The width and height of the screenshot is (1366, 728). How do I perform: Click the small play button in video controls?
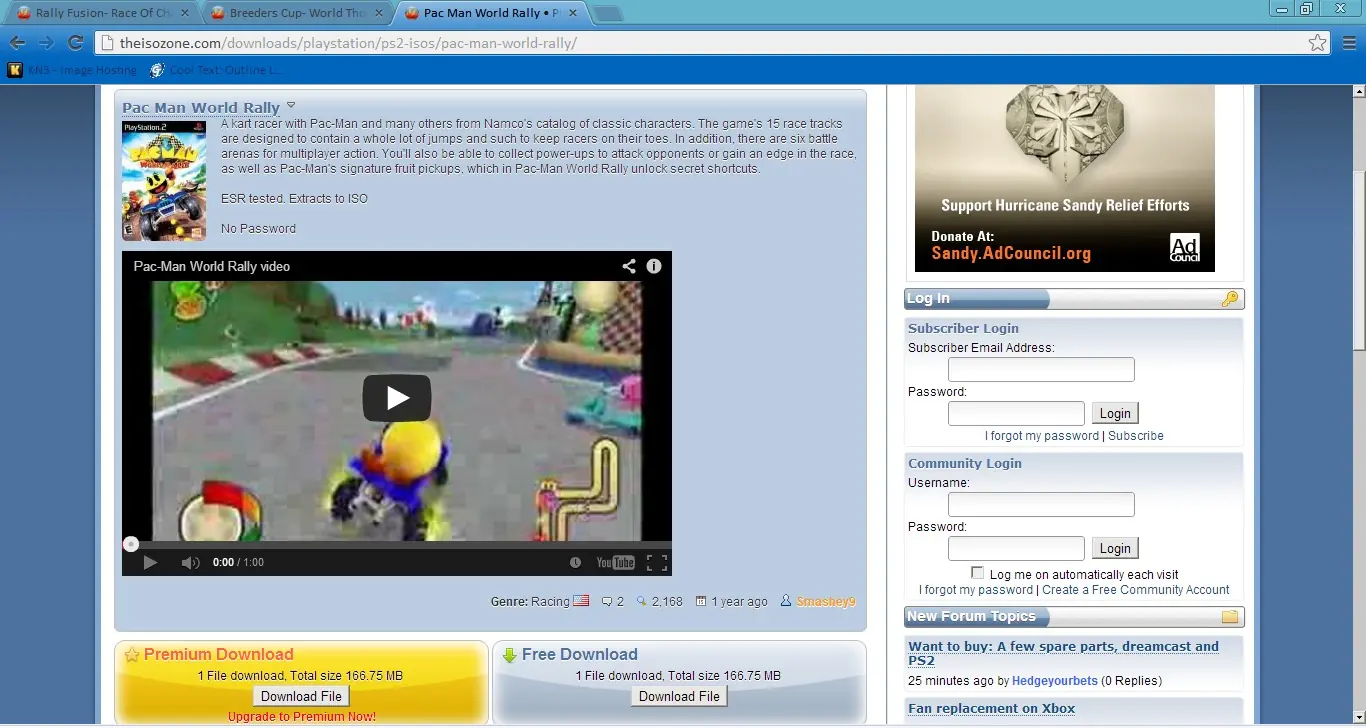click(150, 562)
